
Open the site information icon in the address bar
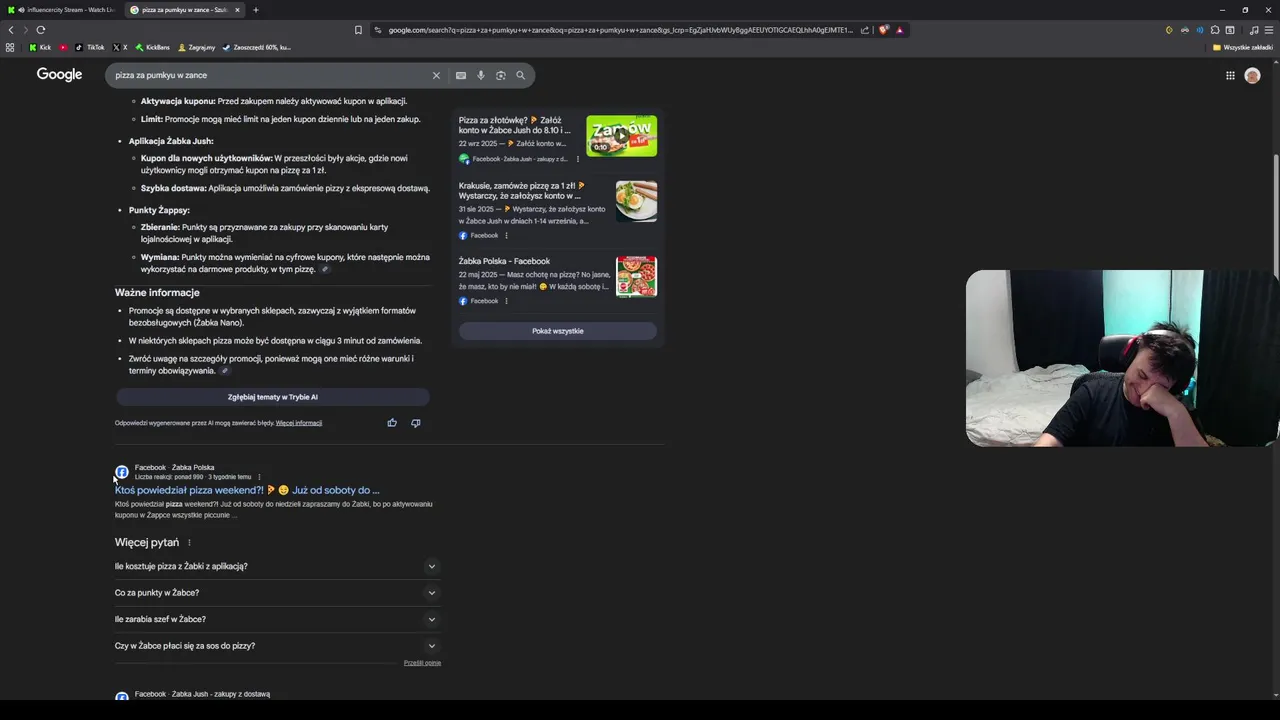click(x=378, y=30)
